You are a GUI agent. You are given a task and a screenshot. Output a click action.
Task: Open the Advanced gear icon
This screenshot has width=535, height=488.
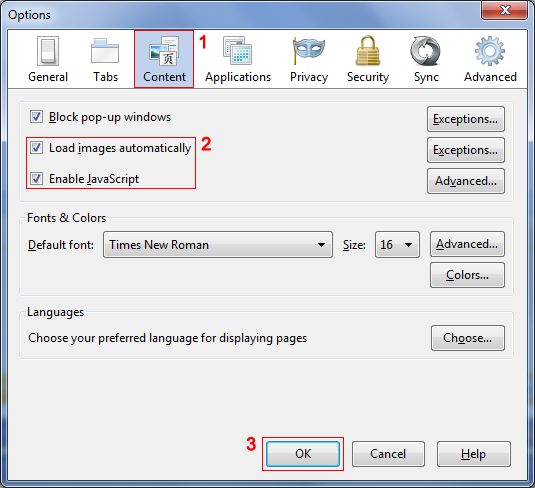click(490, 51)
